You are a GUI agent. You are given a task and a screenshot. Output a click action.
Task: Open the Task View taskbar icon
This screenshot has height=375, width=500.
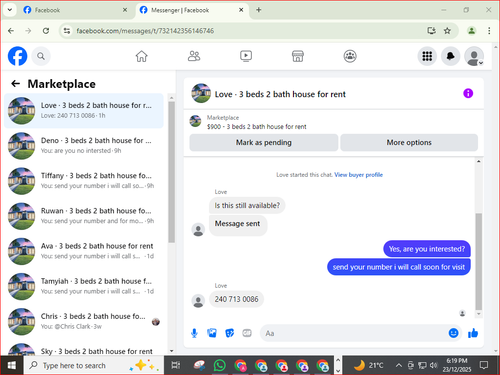(176, 365)
